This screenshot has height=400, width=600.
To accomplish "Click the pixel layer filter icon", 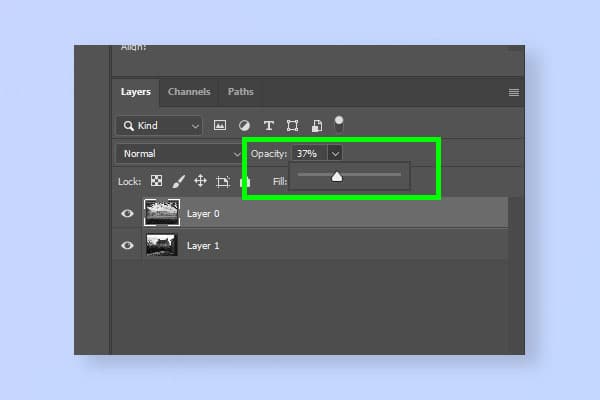I will [220, 126].
